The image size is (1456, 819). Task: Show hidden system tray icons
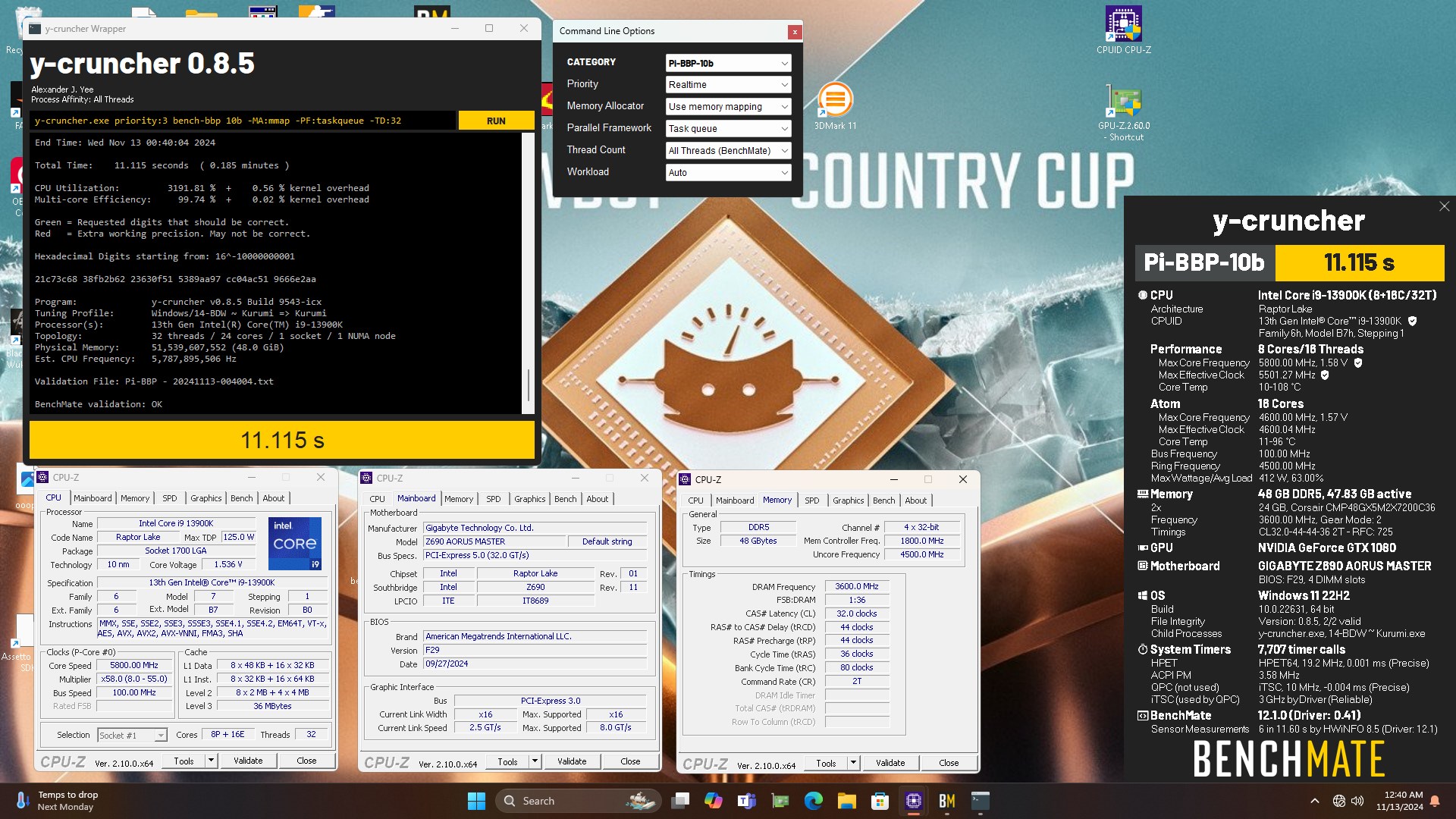(x=1315, y=801)
